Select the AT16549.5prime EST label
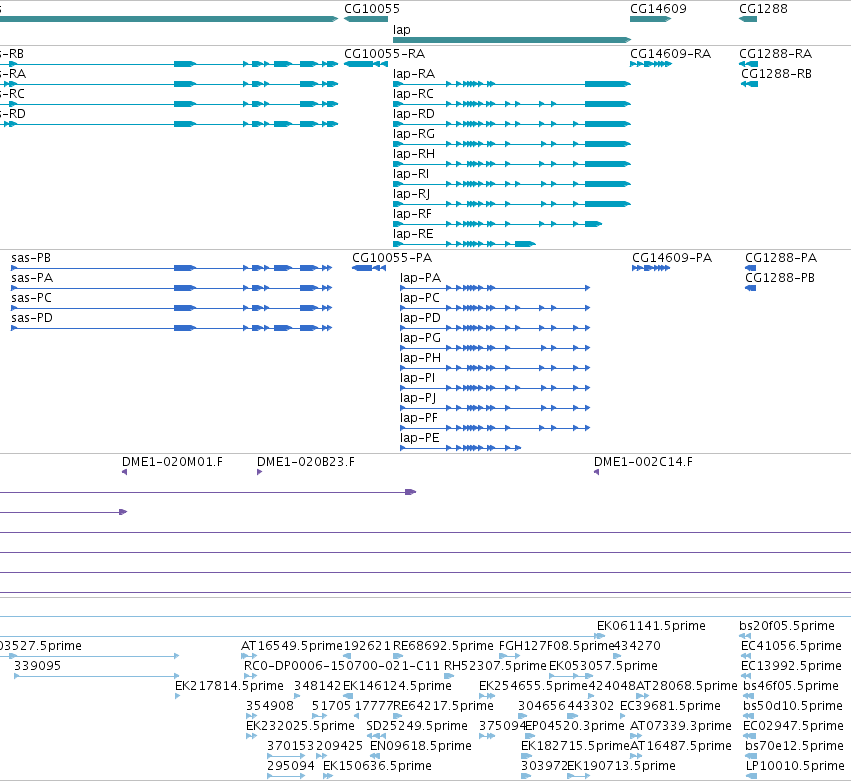 tap(292, 646)
